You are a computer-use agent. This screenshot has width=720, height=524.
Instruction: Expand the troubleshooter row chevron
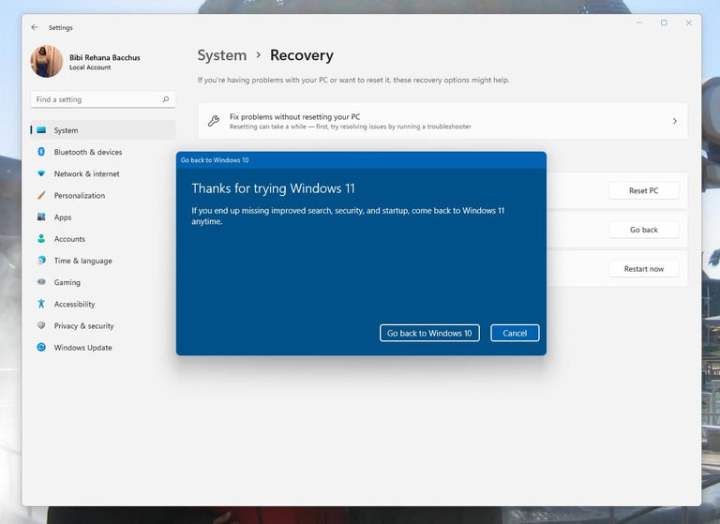(675, 121)
